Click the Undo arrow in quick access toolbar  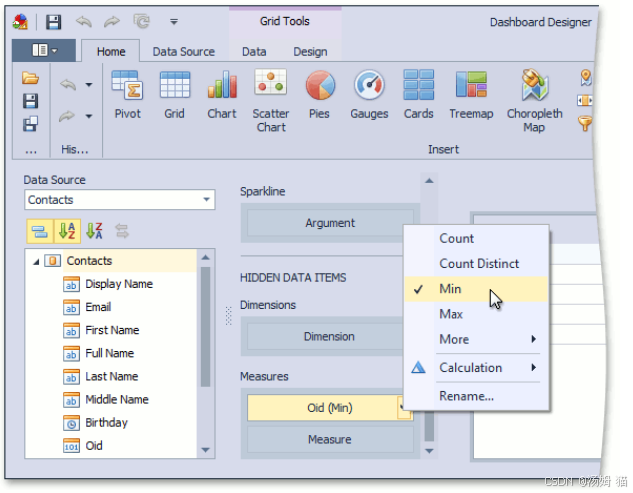[x=84, y=21]
